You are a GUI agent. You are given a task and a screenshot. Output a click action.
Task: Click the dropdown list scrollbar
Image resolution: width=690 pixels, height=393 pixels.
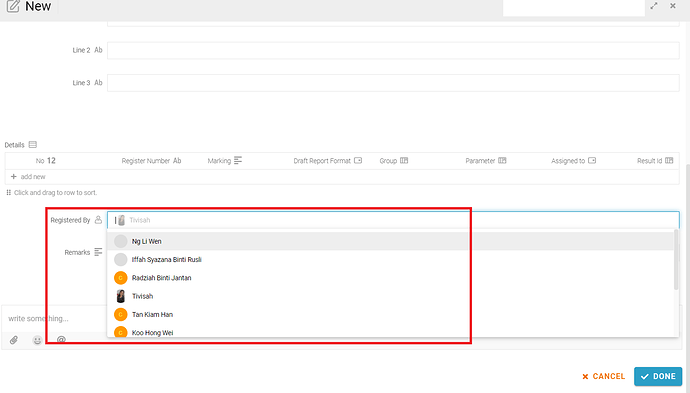(x=676, y=260)
